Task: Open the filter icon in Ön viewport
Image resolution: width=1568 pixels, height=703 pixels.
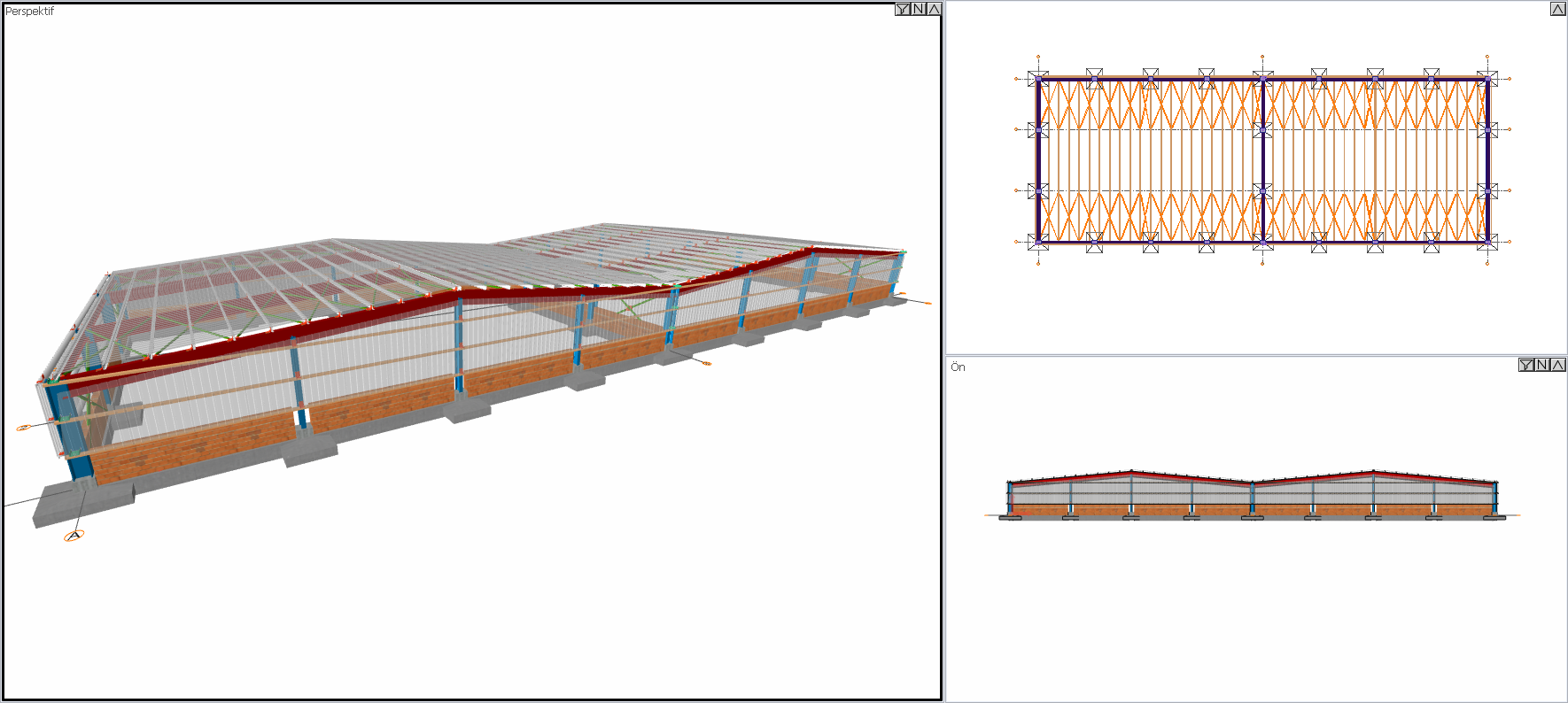Action: pos(1526,365)
